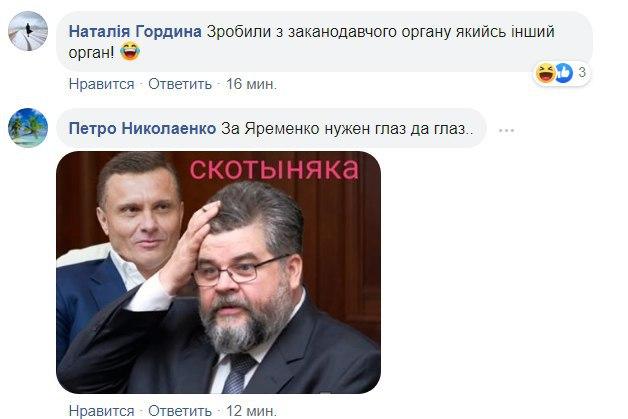Open the 12 мин. timestamp link
The height and width of the screenshot is (419, 628).
pos(251,411)
